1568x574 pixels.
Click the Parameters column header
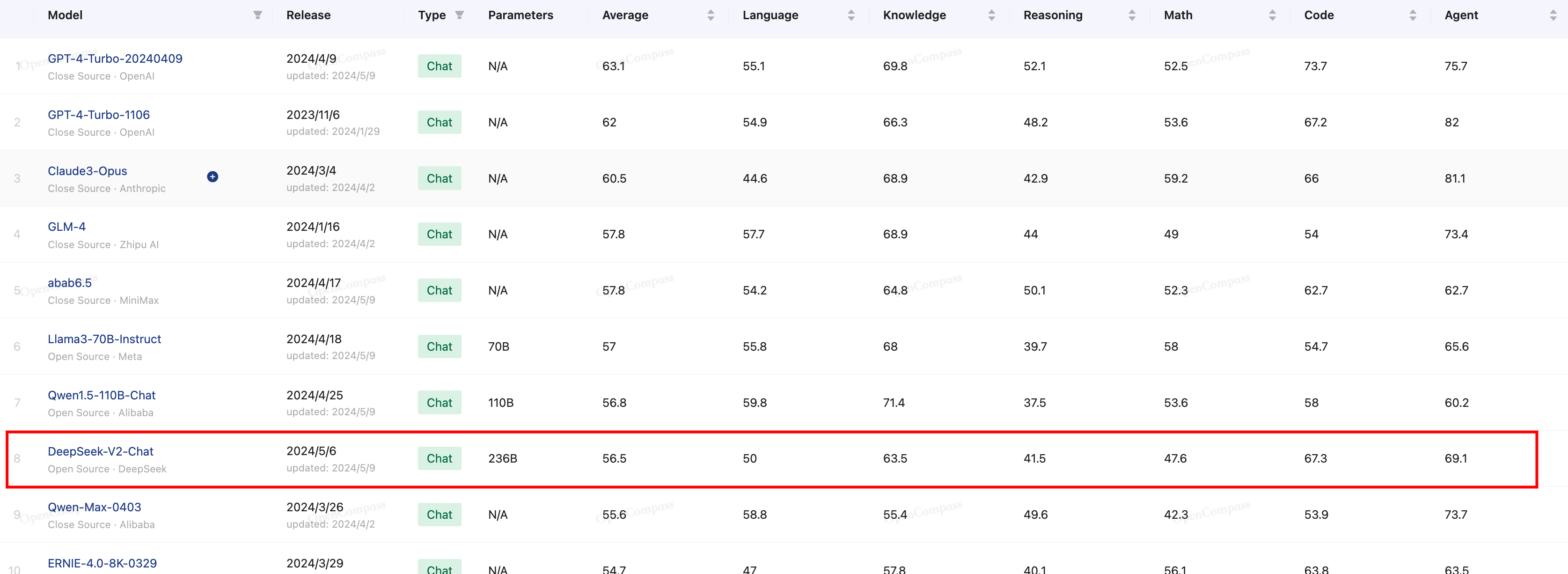tap(520, 15)
